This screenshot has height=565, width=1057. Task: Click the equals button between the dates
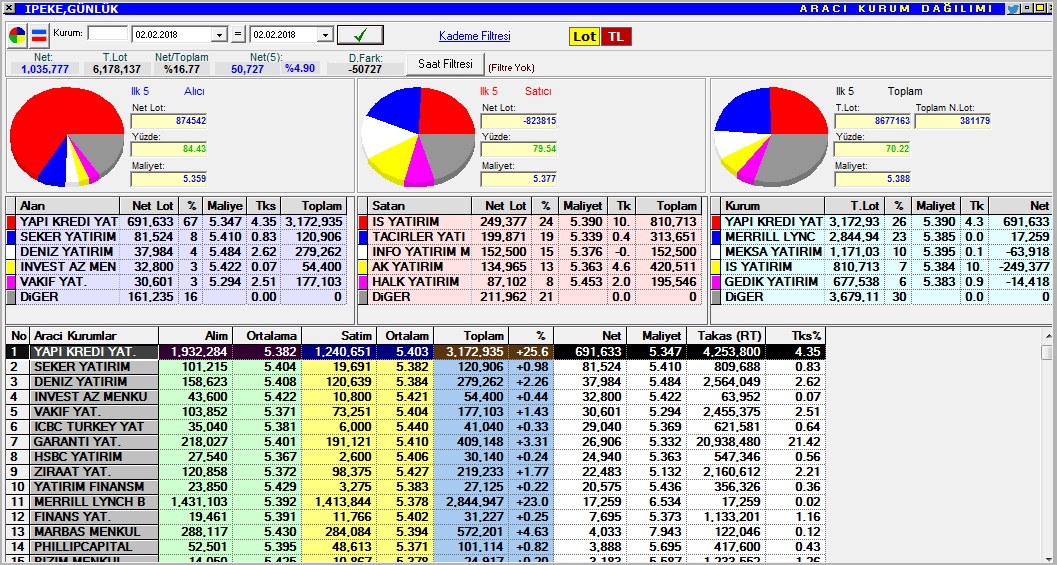pos(239,34)
